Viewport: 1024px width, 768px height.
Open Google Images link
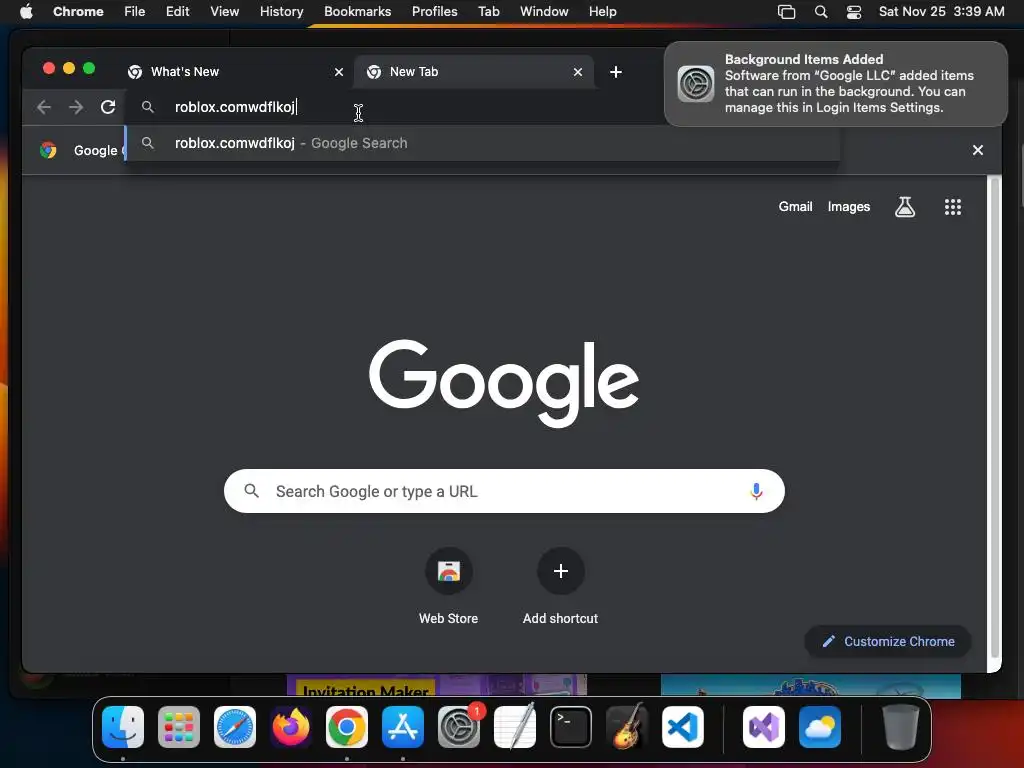click(848, 207)
